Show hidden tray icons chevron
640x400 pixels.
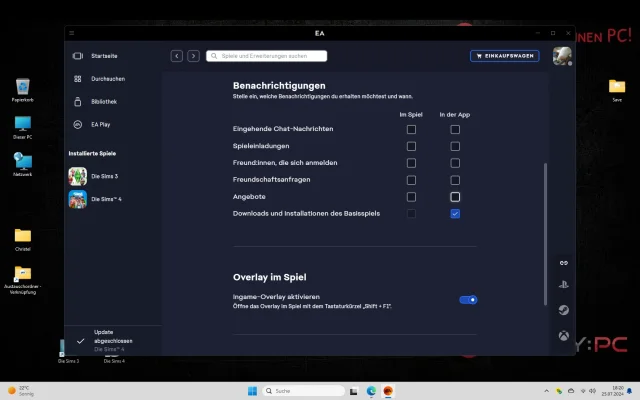pyautogui.click(x=546, y=391)
